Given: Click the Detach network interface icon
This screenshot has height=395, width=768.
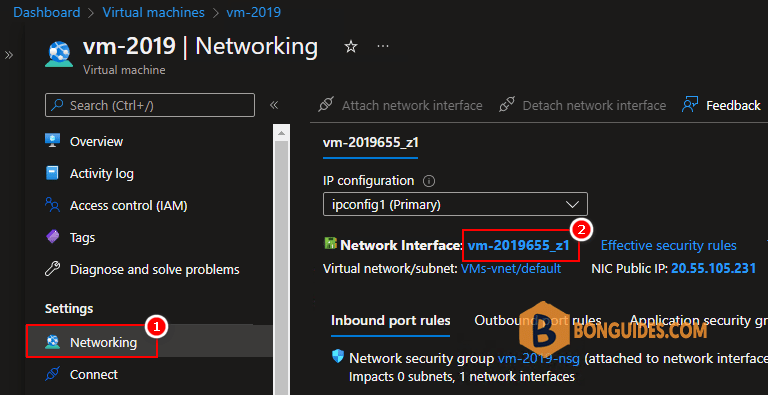Looking at the screenshot, I should [506, 105].
